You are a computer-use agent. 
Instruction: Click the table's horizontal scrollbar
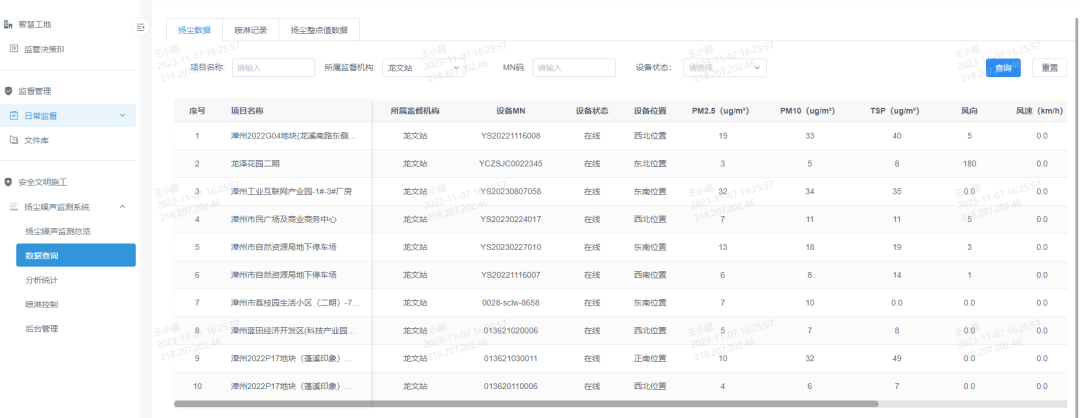526,404
